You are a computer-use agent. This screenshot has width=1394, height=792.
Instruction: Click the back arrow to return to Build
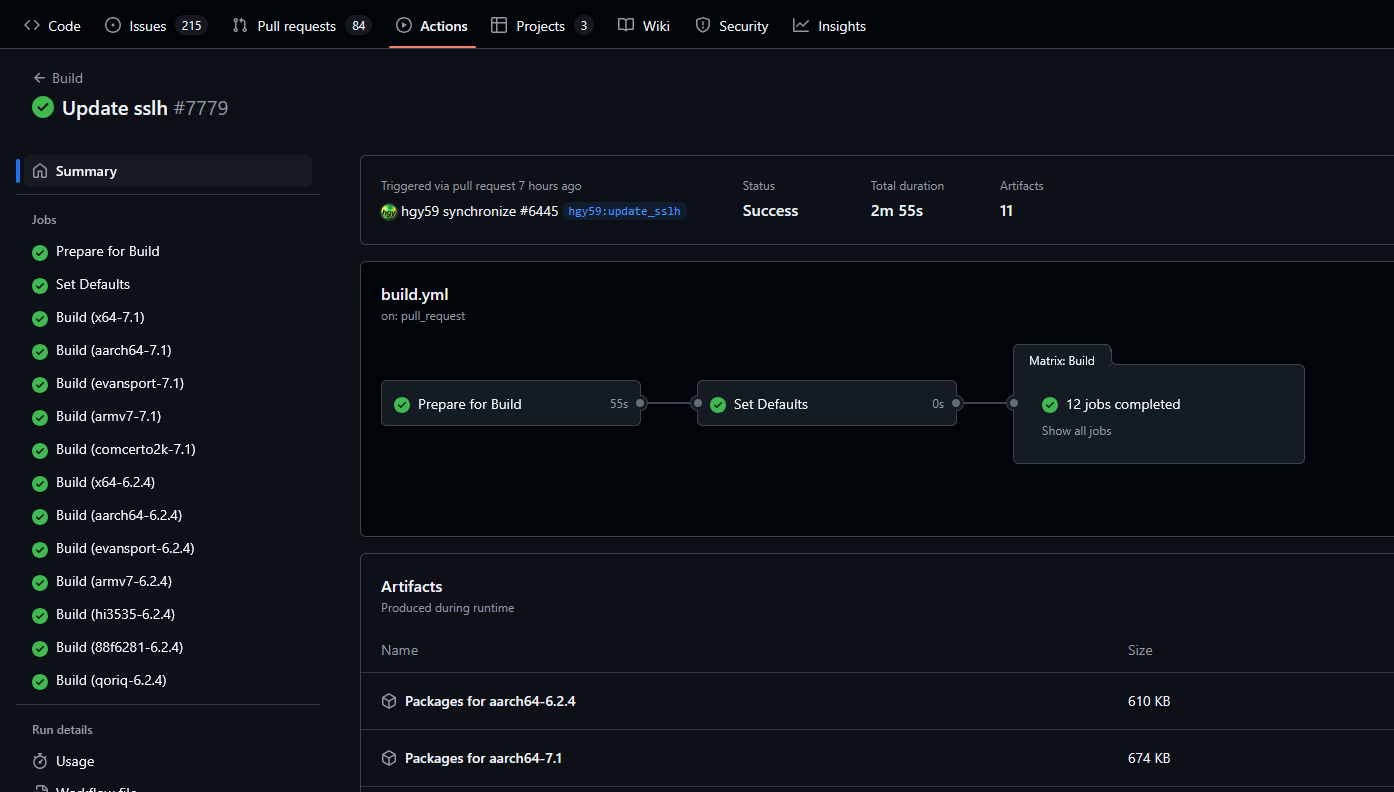tap(38, 77)
